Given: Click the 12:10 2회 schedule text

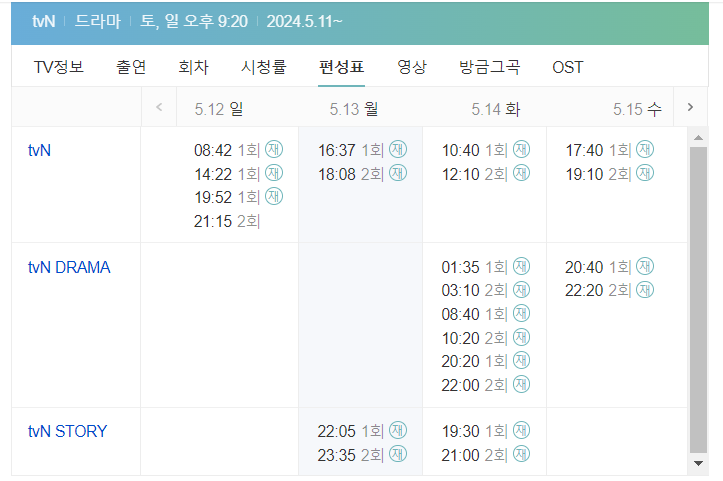Looking at the screenshot, I should point(474,174).
